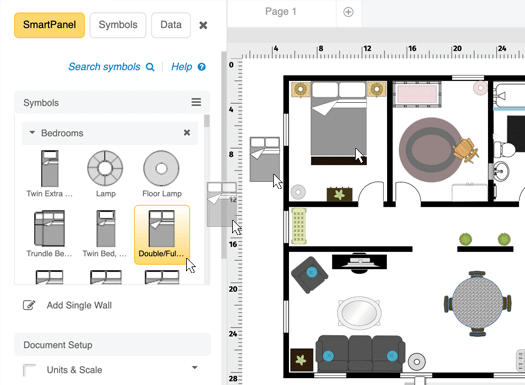Select the TV on the wall
The height and width of the screenshot is (385, 525).
[x=359, y=262]
